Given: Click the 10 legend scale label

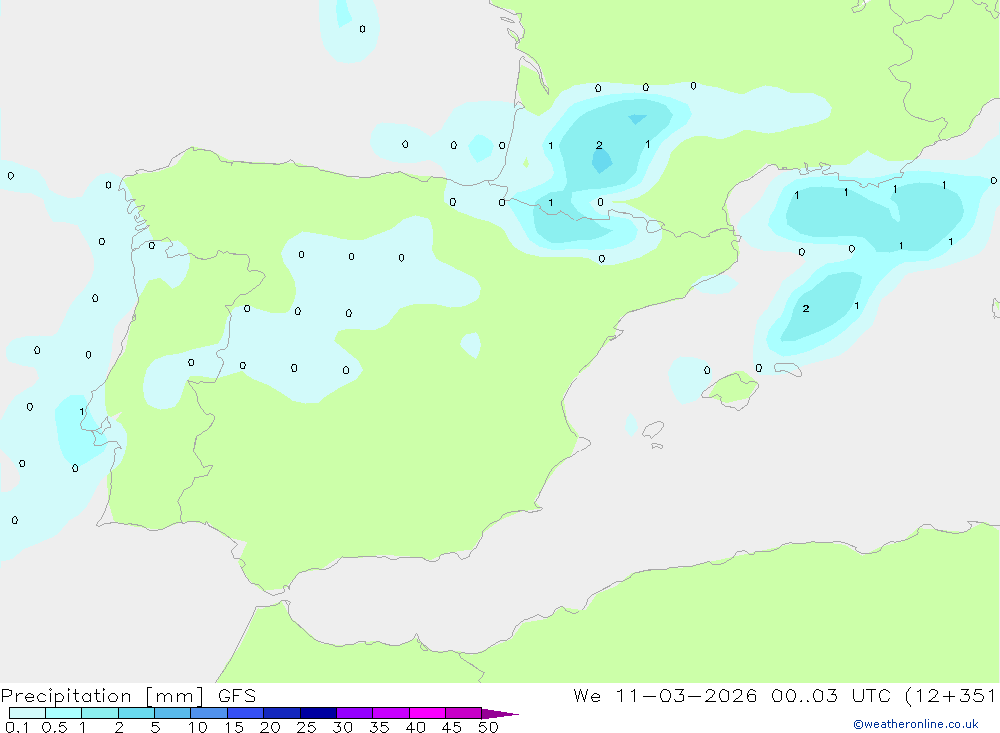Looking at the screenshot, I should [198, 727].
